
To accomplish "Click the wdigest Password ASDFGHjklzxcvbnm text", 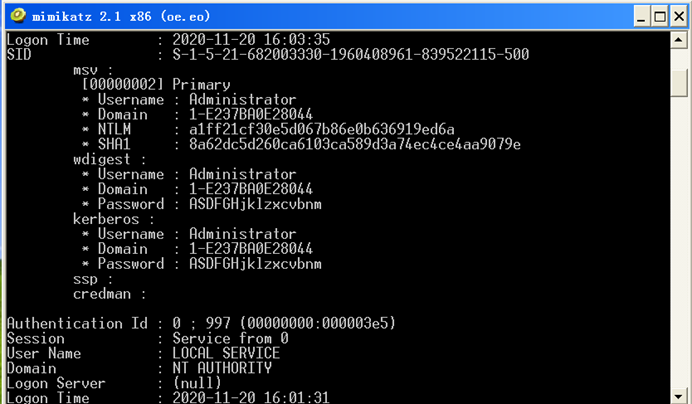I will pos(255,204).
